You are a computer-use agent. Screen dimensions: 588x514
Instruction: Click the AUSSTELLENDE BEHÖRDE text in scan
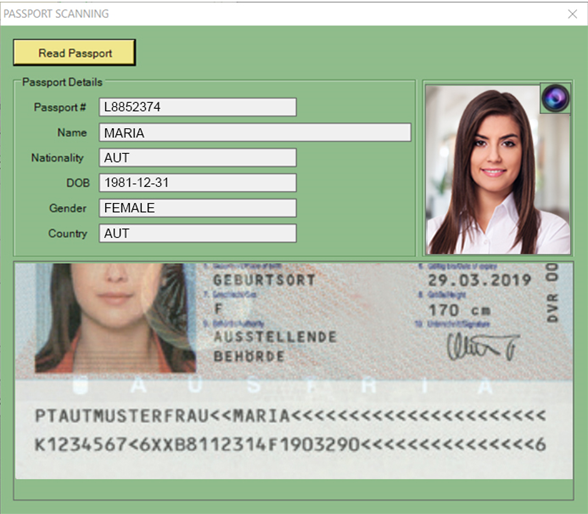[275, 346]
